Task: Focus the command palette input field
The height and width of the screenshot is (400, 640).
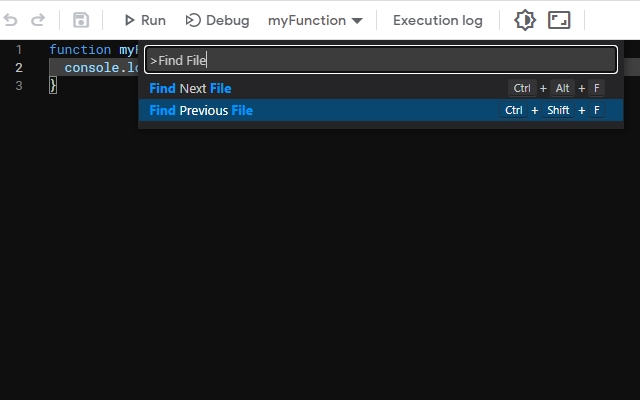Action: click(381, 60)
